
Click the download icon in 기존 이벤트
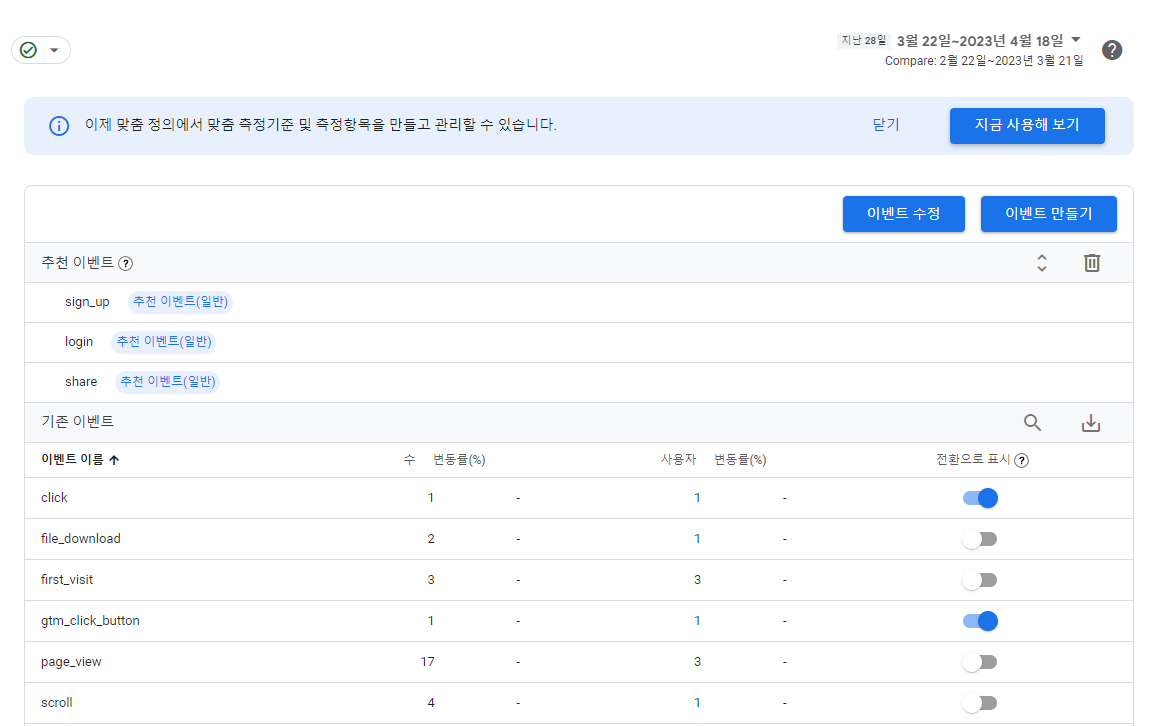coord(1091,423)
